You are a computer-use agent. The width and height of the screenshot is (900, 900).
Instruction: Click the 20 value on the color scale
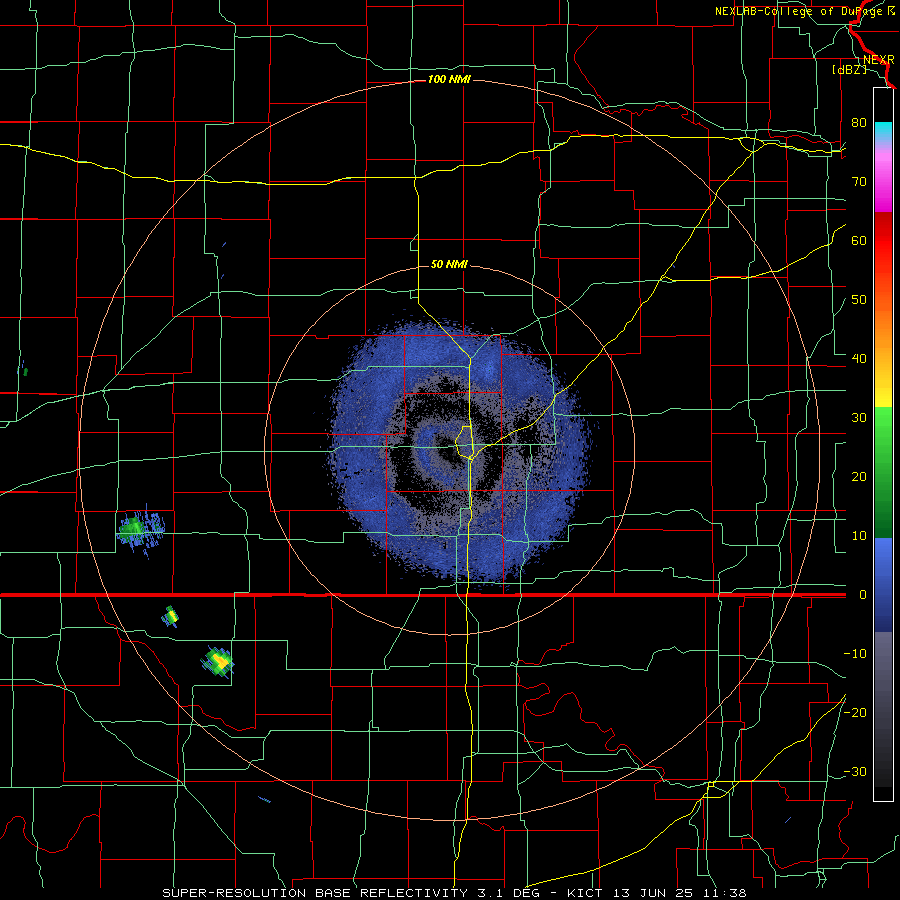pyautogui.click(x=859, y=476)
